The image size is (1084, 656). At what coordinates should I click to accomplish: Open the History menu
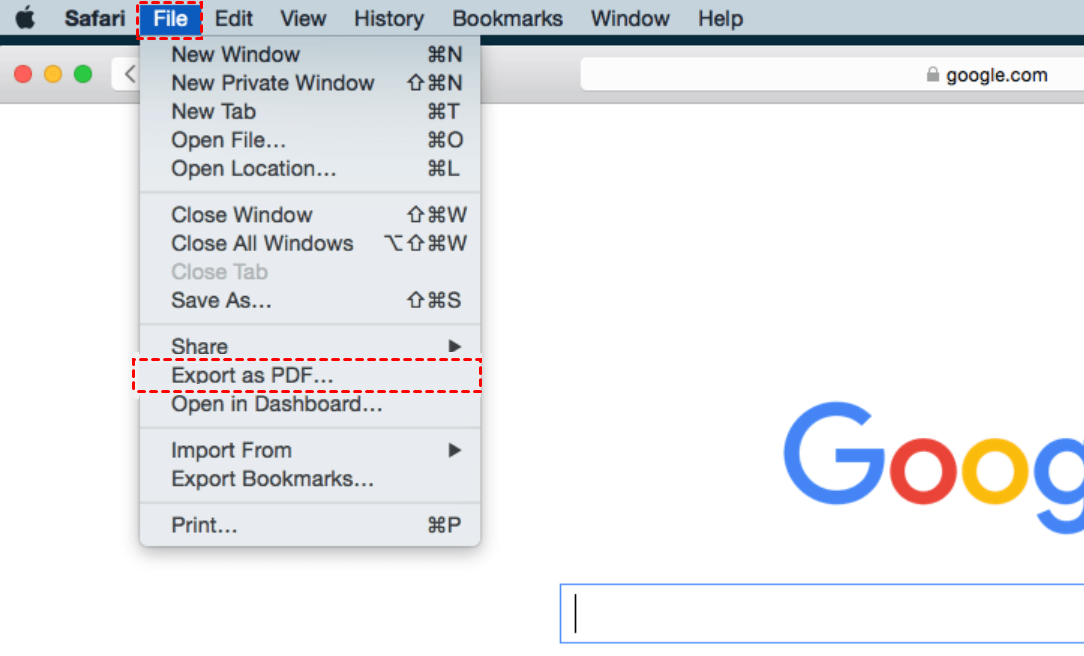pyautogui.click(x=389, y=19)
